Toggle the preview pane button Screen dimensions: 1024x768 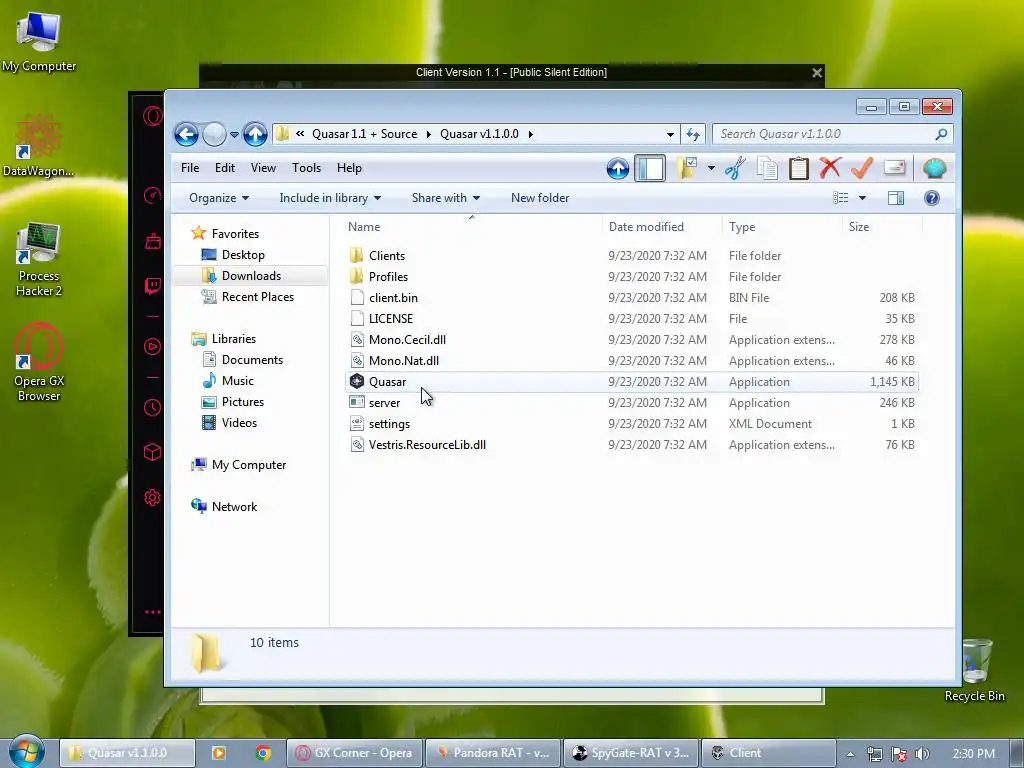coord(896,198)
